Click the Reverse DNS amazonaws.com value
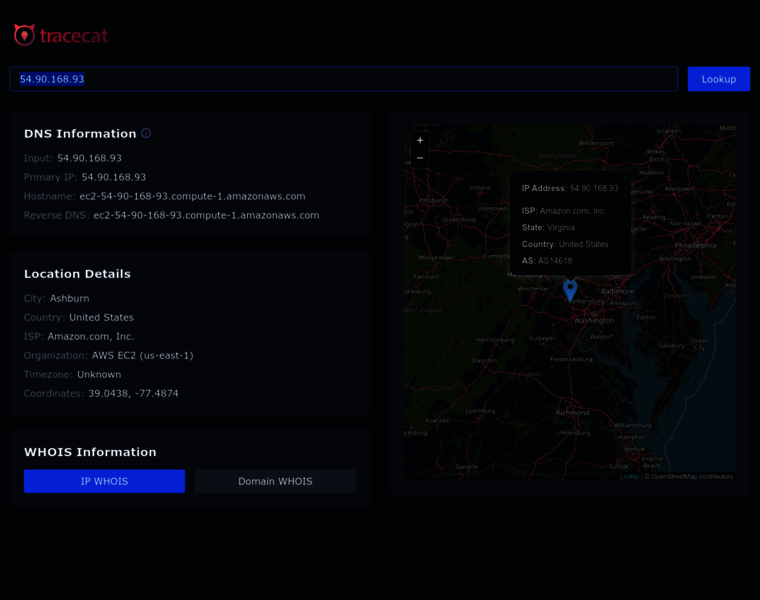760x600 pixels. [x=206, y=215]
